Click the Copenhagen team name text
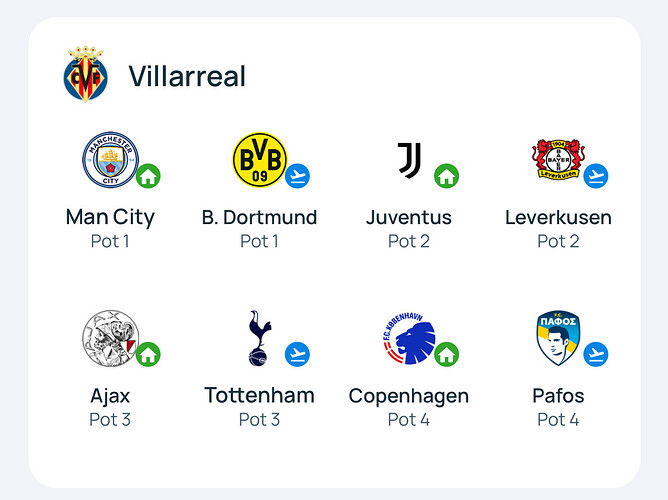 (x=409, y=397)
